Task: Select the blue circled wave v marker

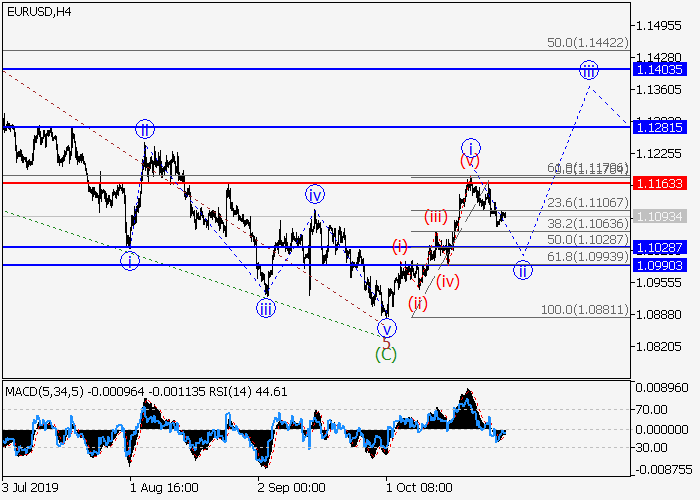Action: click(x=386, y=327)
